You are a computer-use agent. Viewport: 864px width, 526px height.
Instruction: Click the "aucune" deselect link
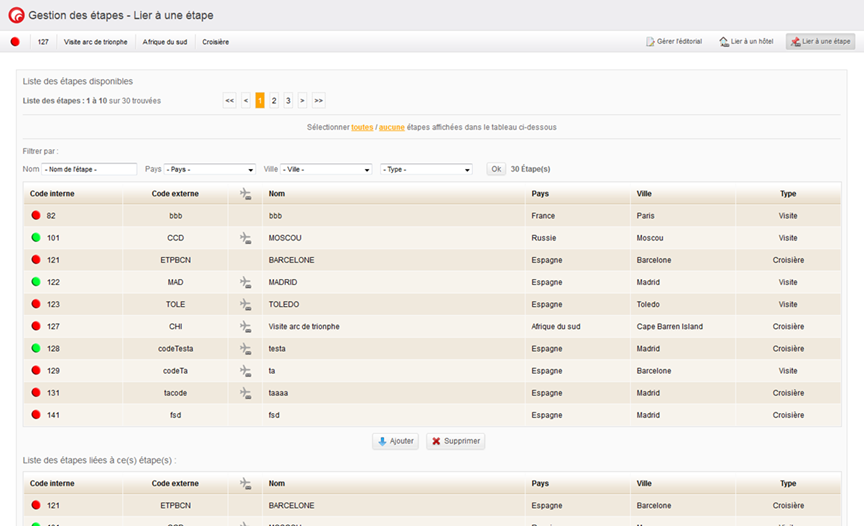pos(391,128)
